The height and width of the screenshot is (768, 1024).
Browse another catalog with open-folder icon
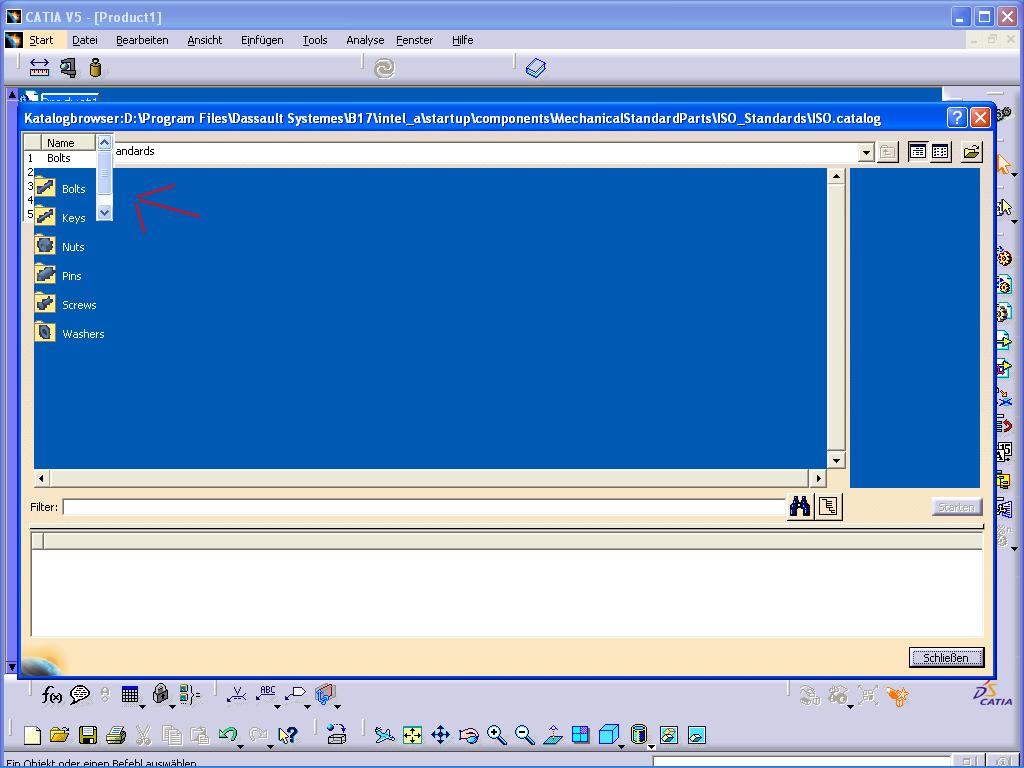[x=971, y=152]
